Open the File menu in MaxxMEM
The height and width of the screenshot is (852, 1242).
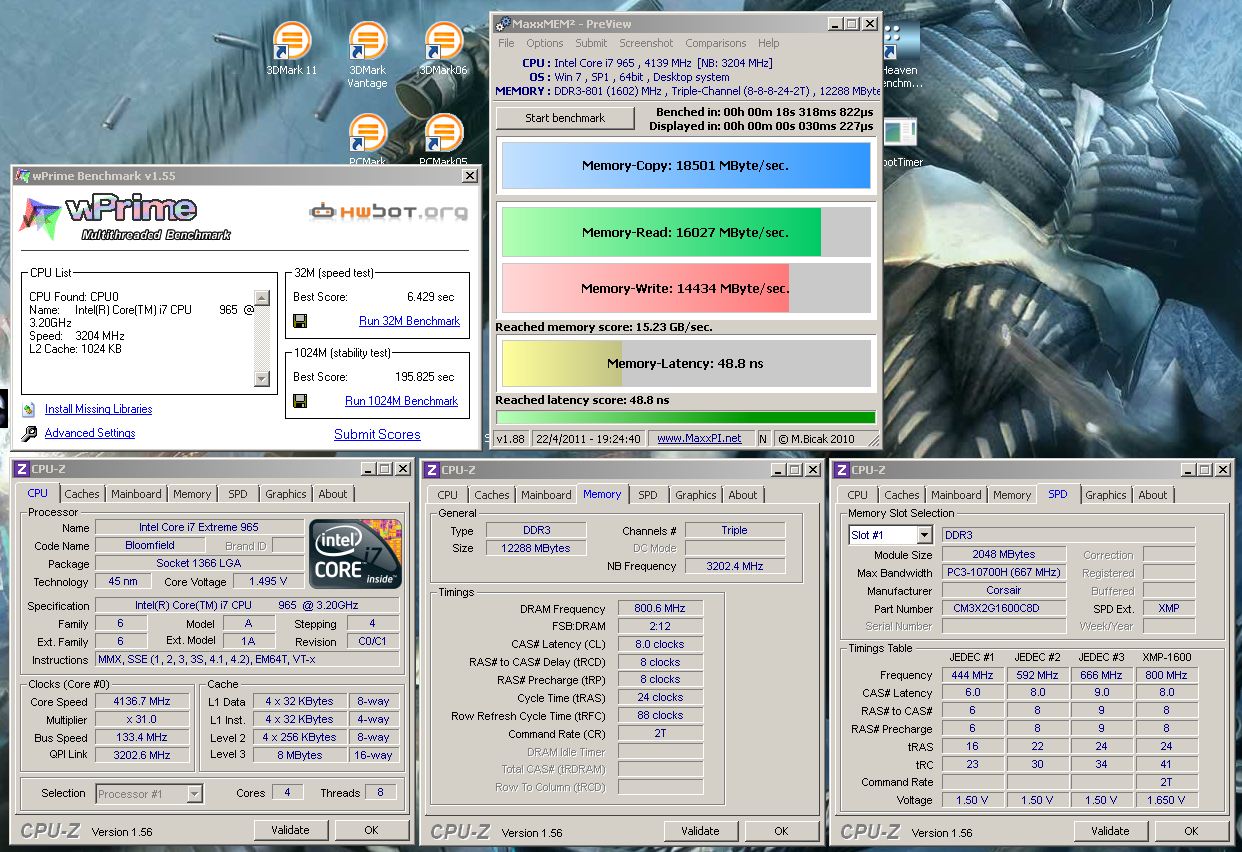[x=506, y=43]
